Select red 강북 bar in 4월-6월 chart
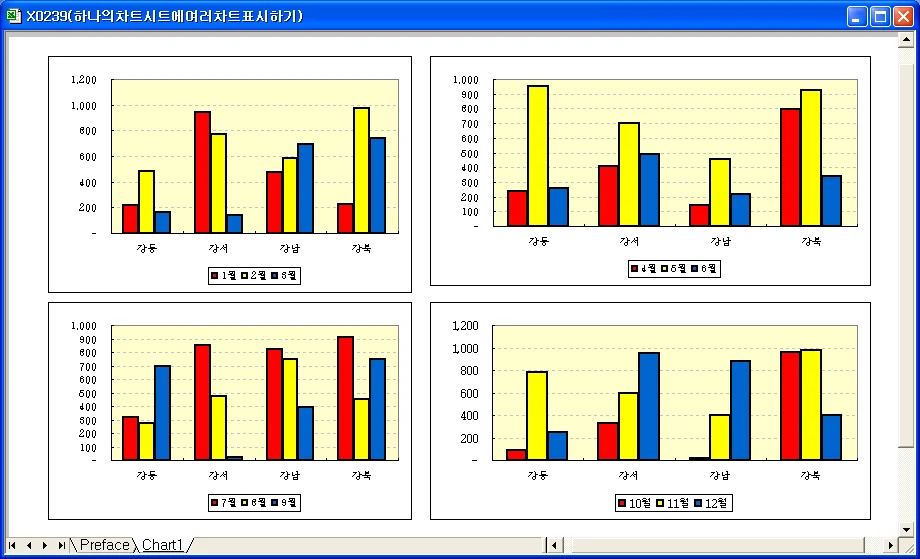The height and width of the screenshot is (559, 920). (790, 167)
